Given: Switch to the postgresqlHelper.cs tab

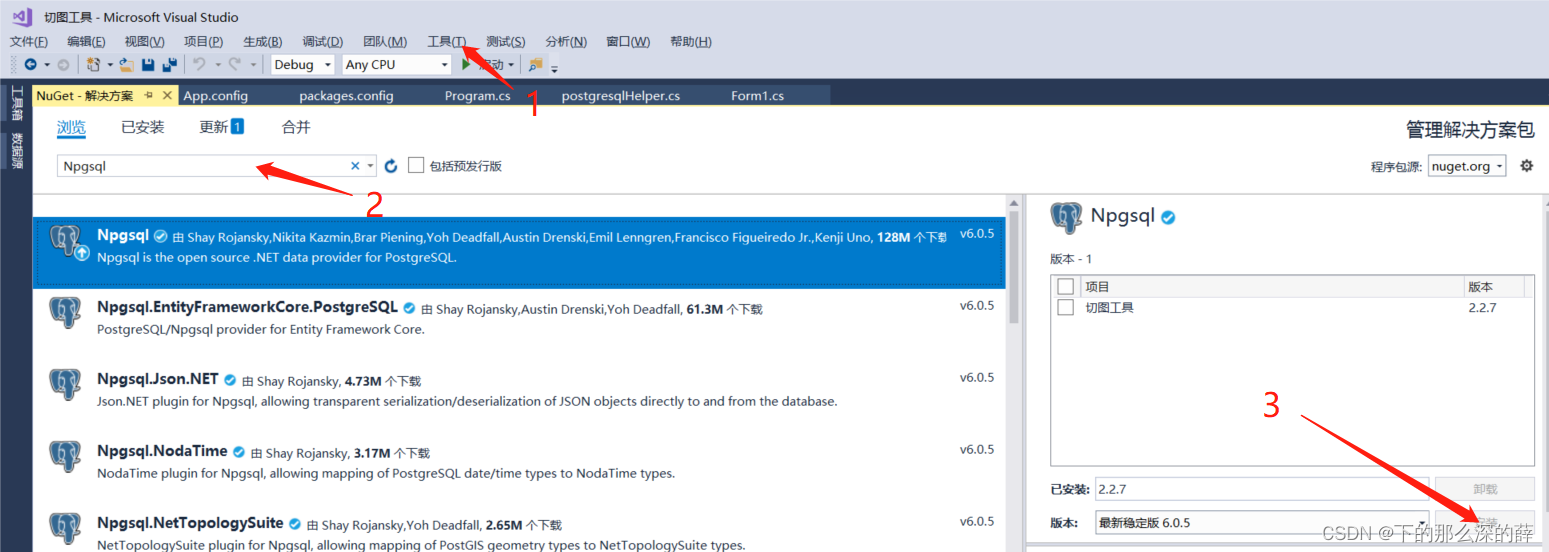Looking at the screenshot, I should (620, 96).
